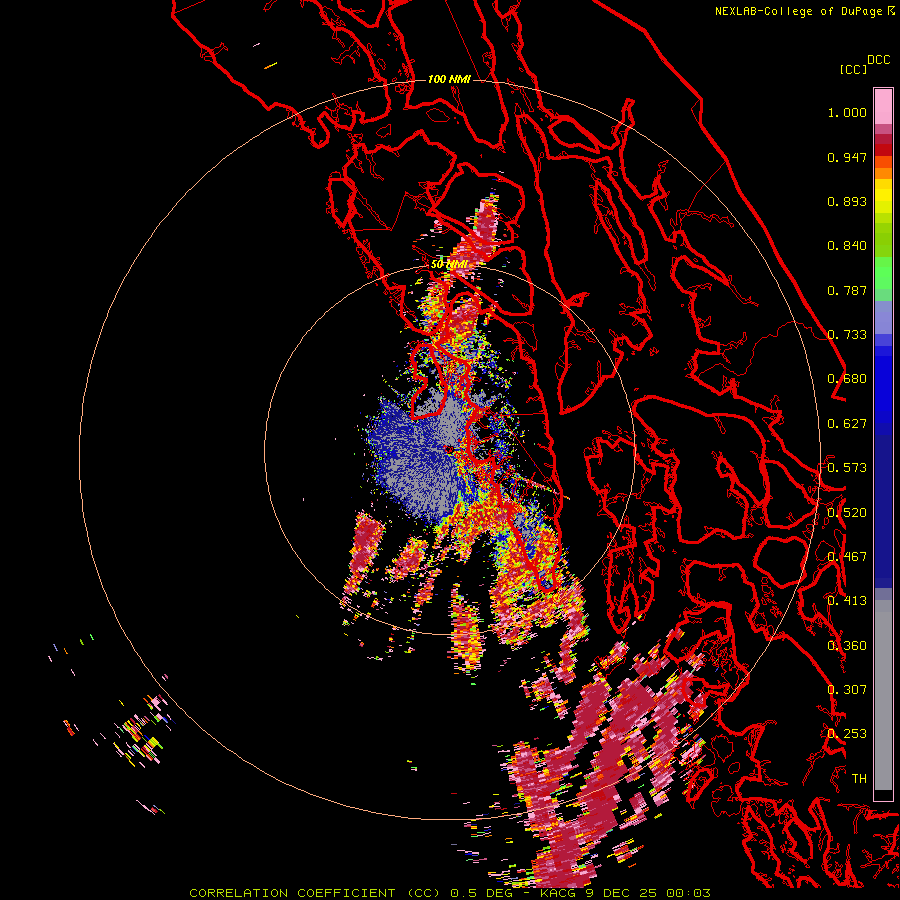The width and height of the screenshot is (900, 900).
Task: Click the 0.893 legend value
Action: point(847,201)
